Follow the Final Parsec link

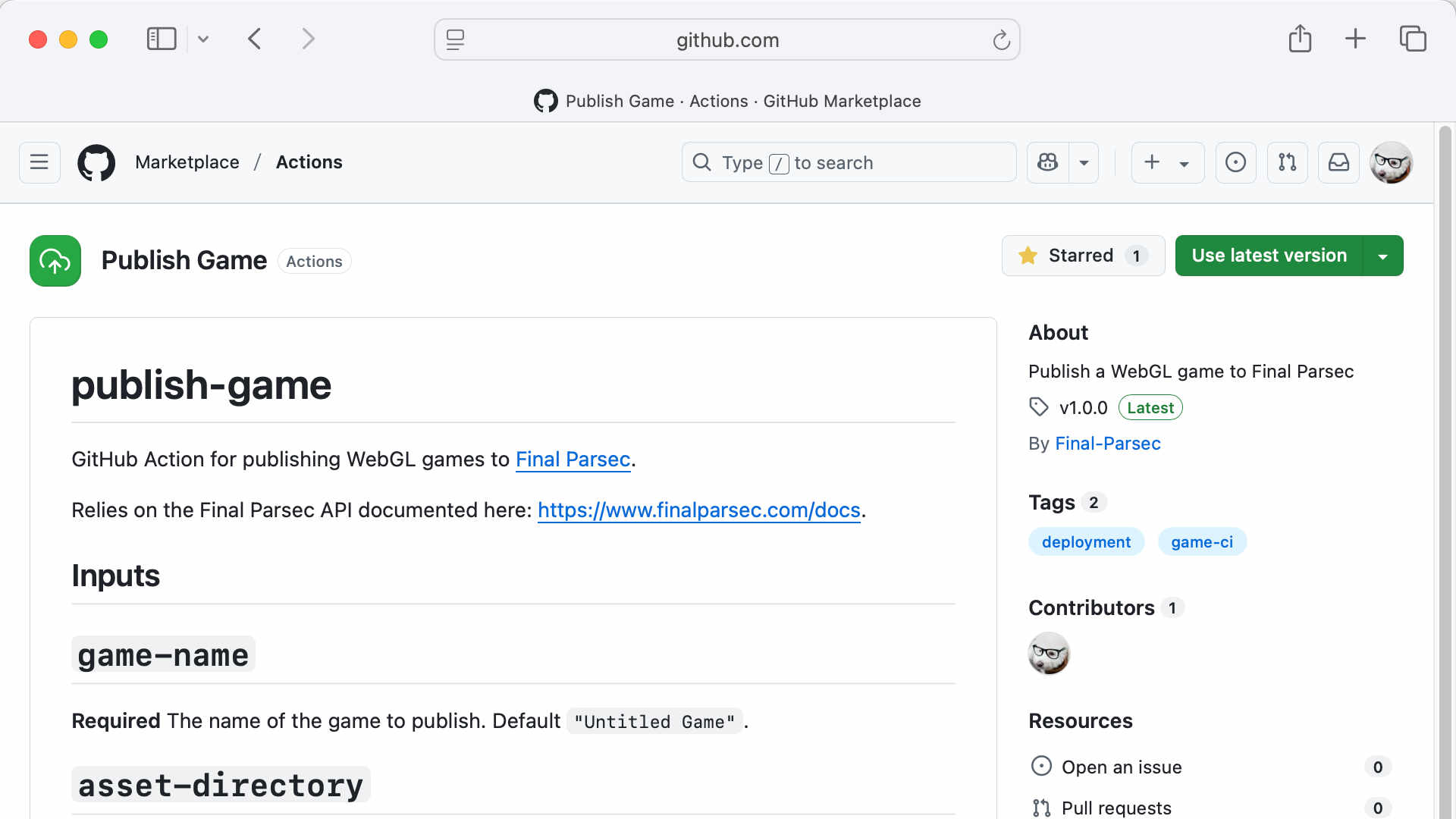[x=573, y=460]
